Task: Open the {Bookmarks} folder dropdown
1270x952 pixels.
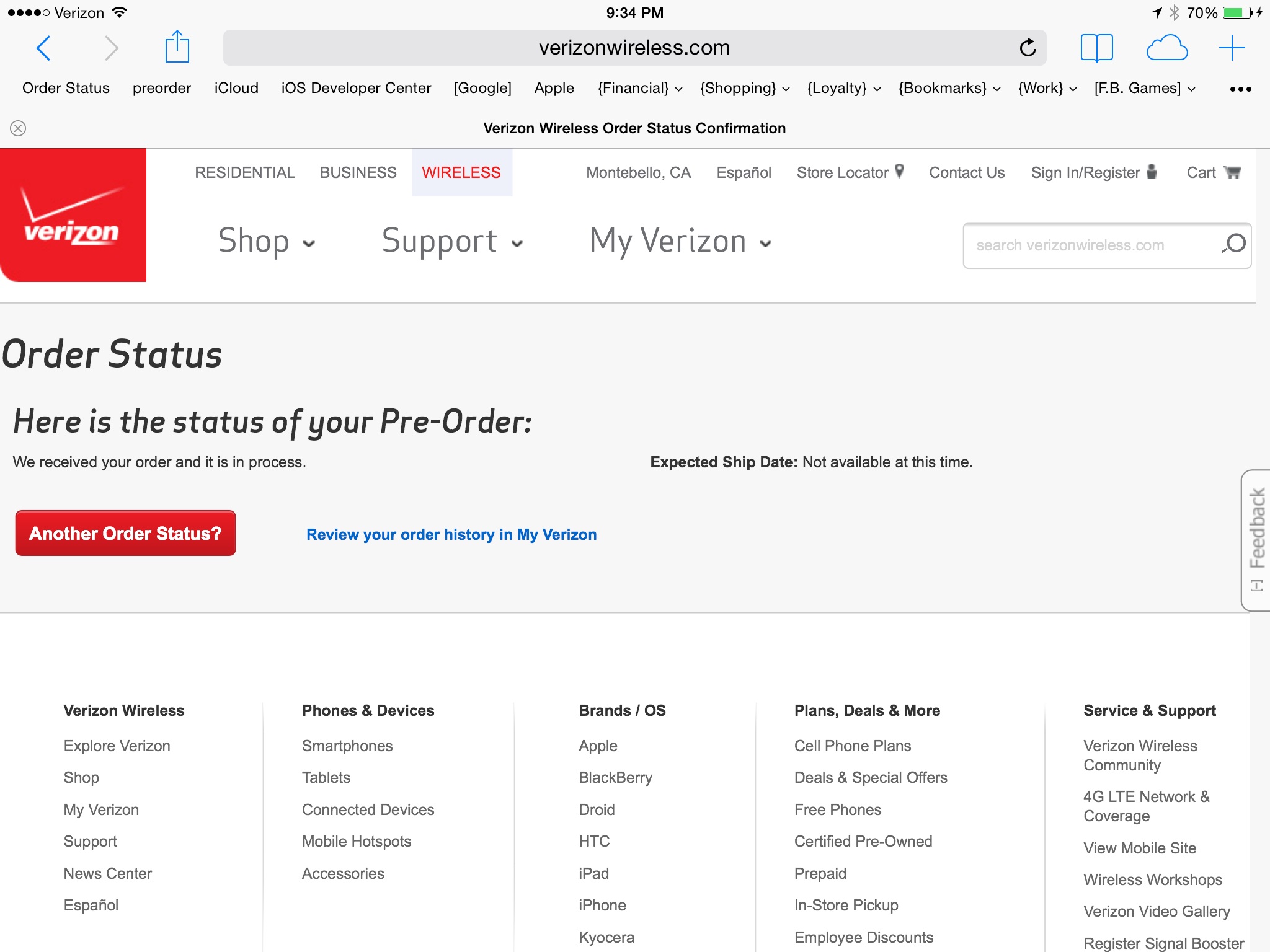Action: tap(949, 88)
